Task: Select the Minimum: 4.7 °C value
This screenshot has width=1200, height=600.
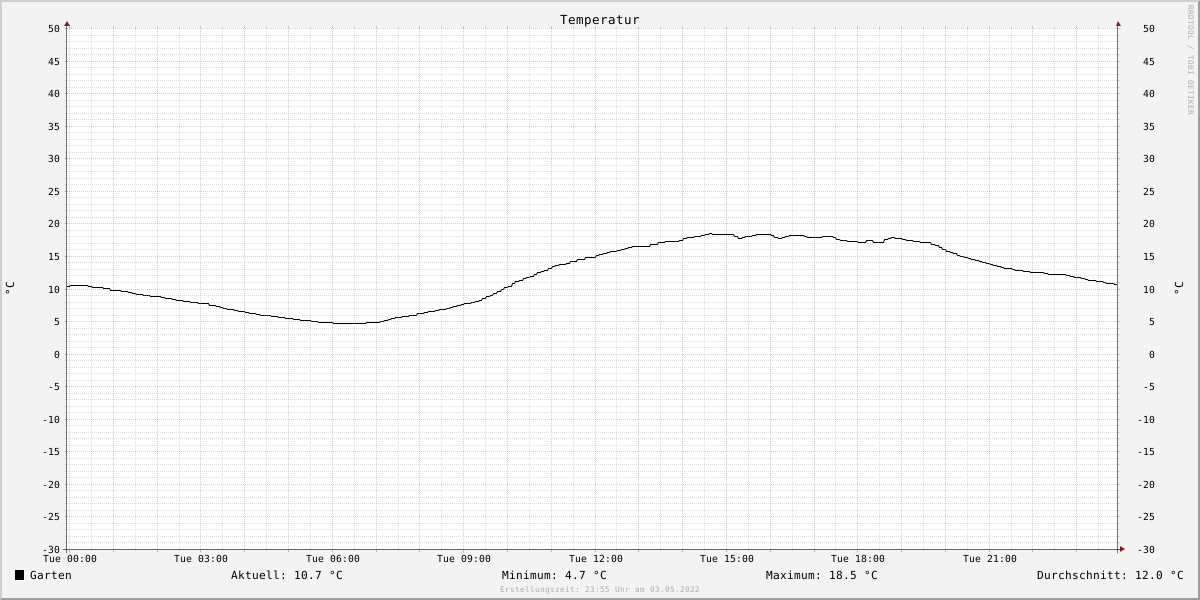Action: tap(554, 575)
